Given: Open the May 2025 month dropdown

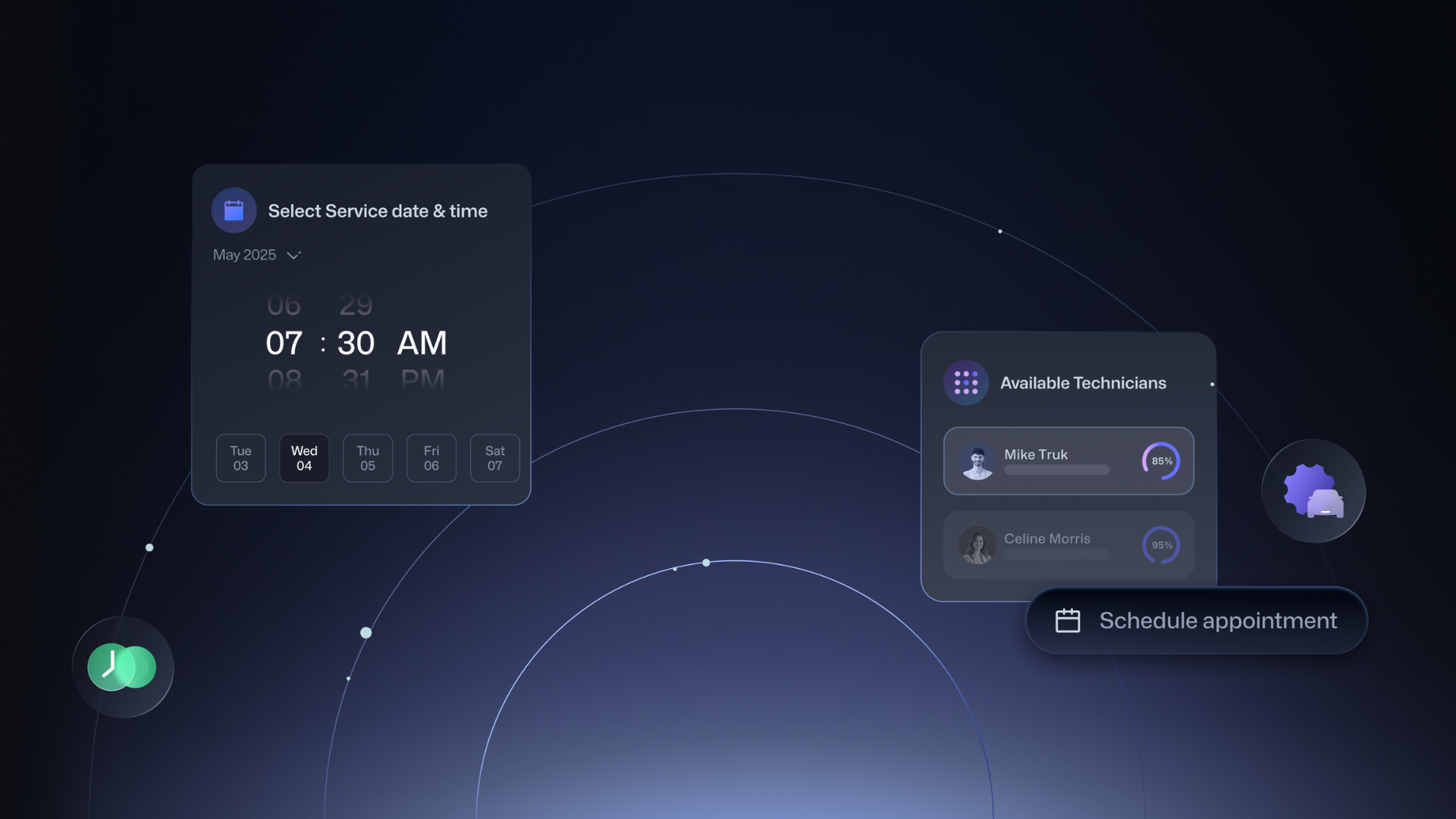Looking at the screenshot, I should (257, 255).
